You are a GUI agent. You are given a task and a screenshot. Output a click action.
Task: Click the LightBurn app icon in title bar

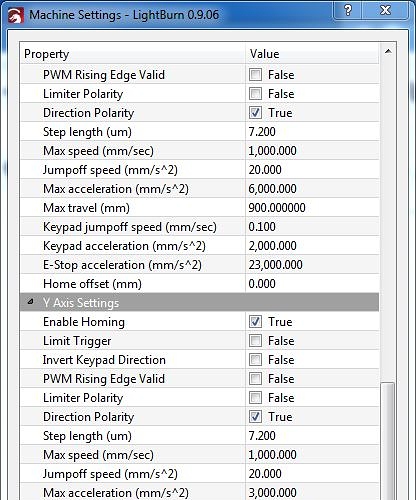pyautogui.click(x=16, y=16)
